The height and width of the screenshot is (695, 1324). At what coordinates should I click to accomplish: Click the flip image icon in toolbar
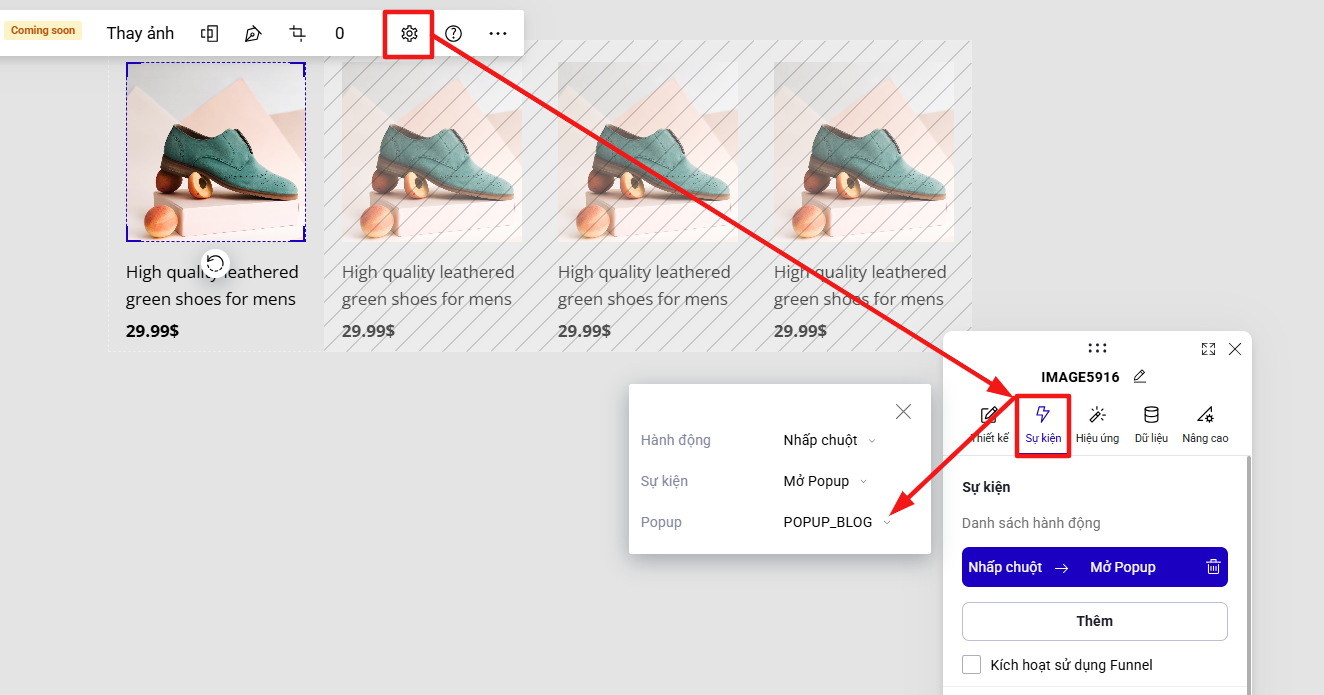point(209,33)
